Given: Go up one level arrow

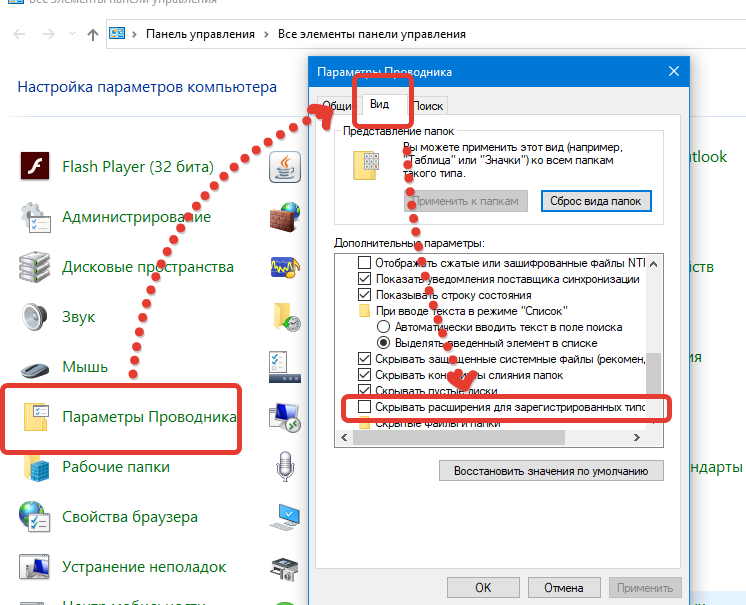Looking at the screenshot, I should pyautogui.click(x=93, y=34).
